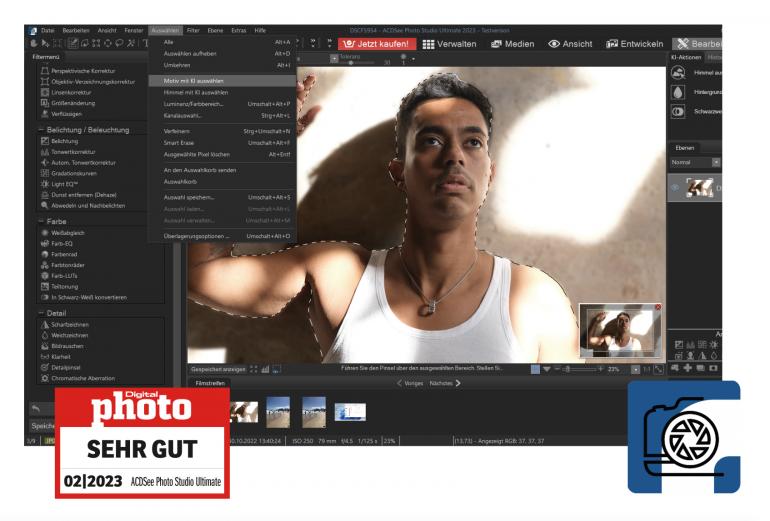770x521 pixels.
Task: Click the undo arrow button
Action: point(35,408)
